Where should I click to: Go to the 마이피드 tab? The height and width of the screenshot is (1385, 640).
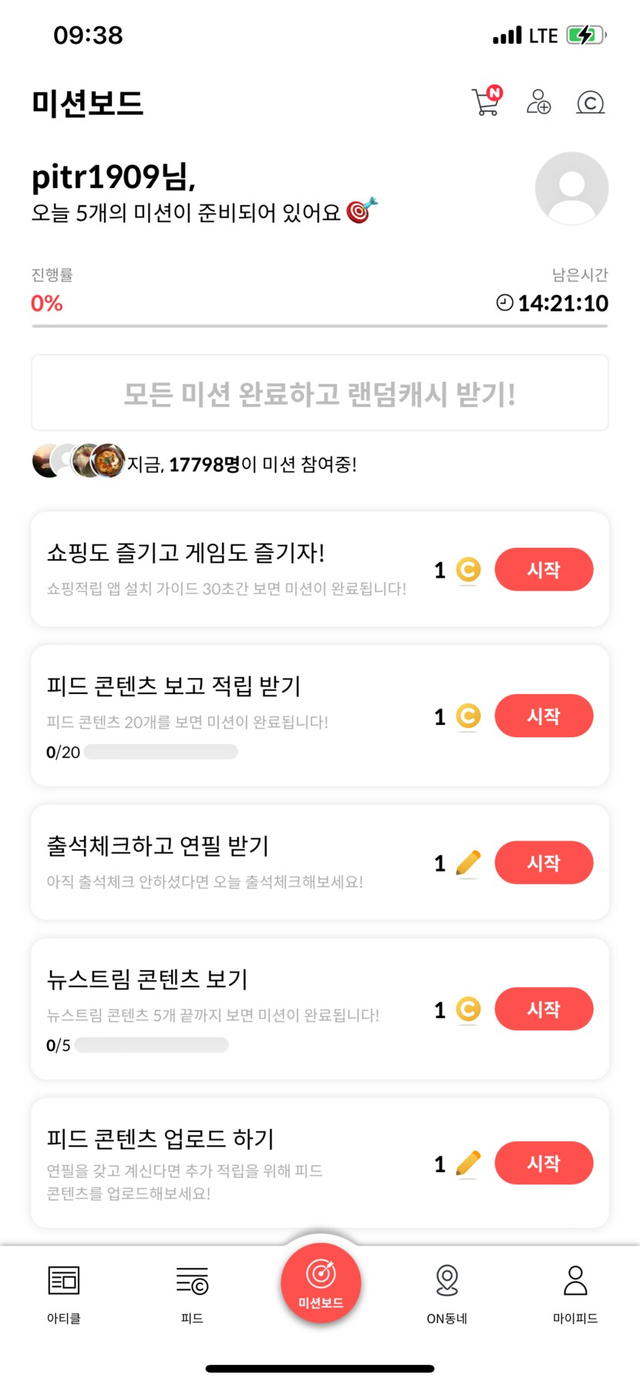(575, 1280)
